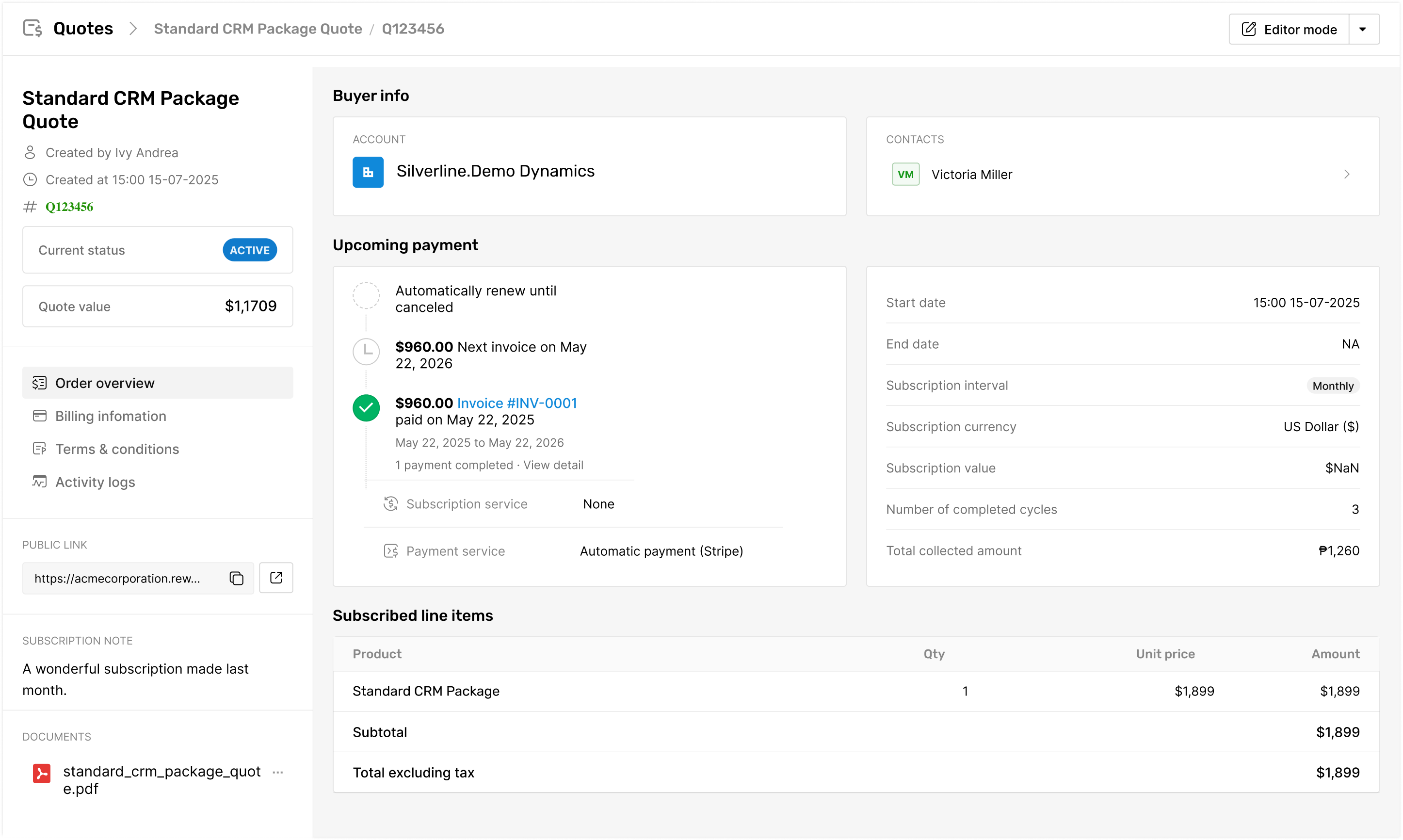Open the Billing infomation section
Image resolution: width=1403 pixels, height=840 pixels.
[111, 416]
